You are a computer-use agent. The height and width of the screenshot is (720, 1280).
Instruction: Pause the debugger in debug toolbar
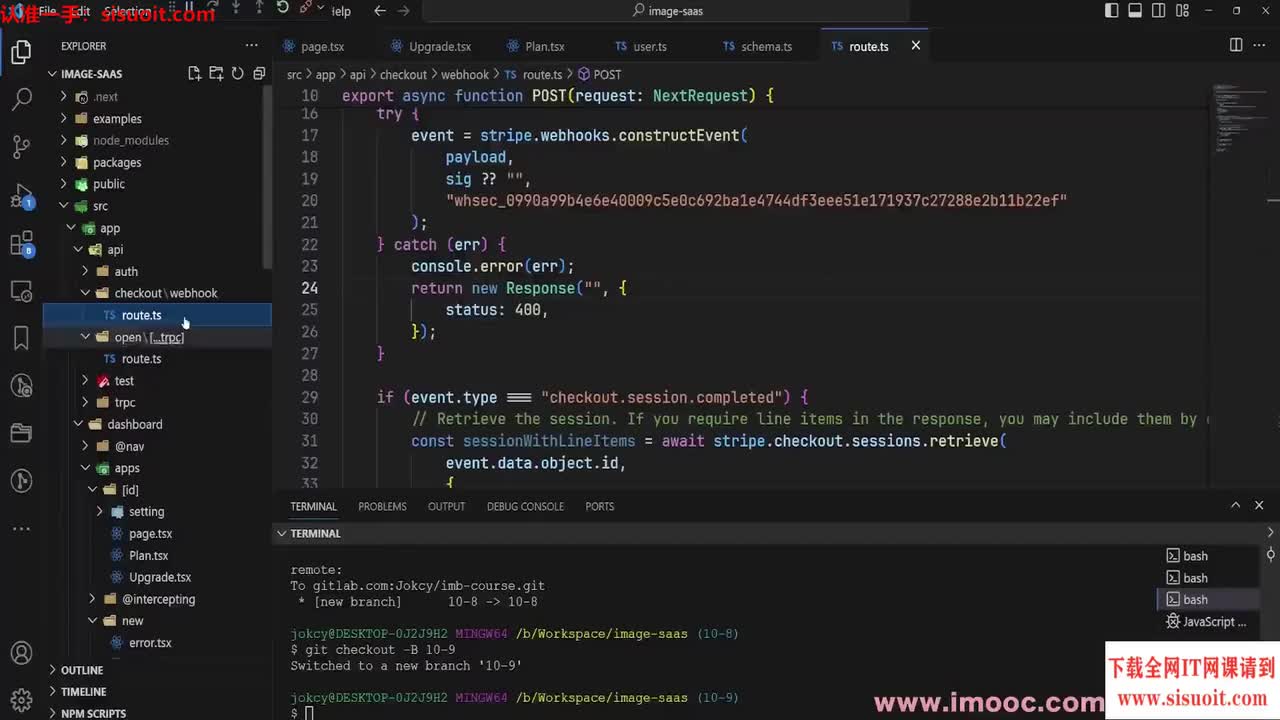(188, 8)
